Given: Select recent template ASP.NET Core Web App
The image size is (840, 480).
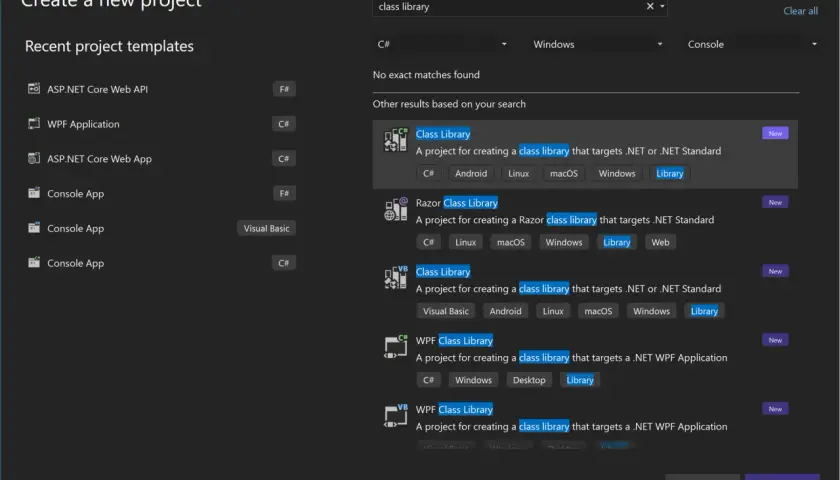Looking at the screenshot, I should coord(161,159).
